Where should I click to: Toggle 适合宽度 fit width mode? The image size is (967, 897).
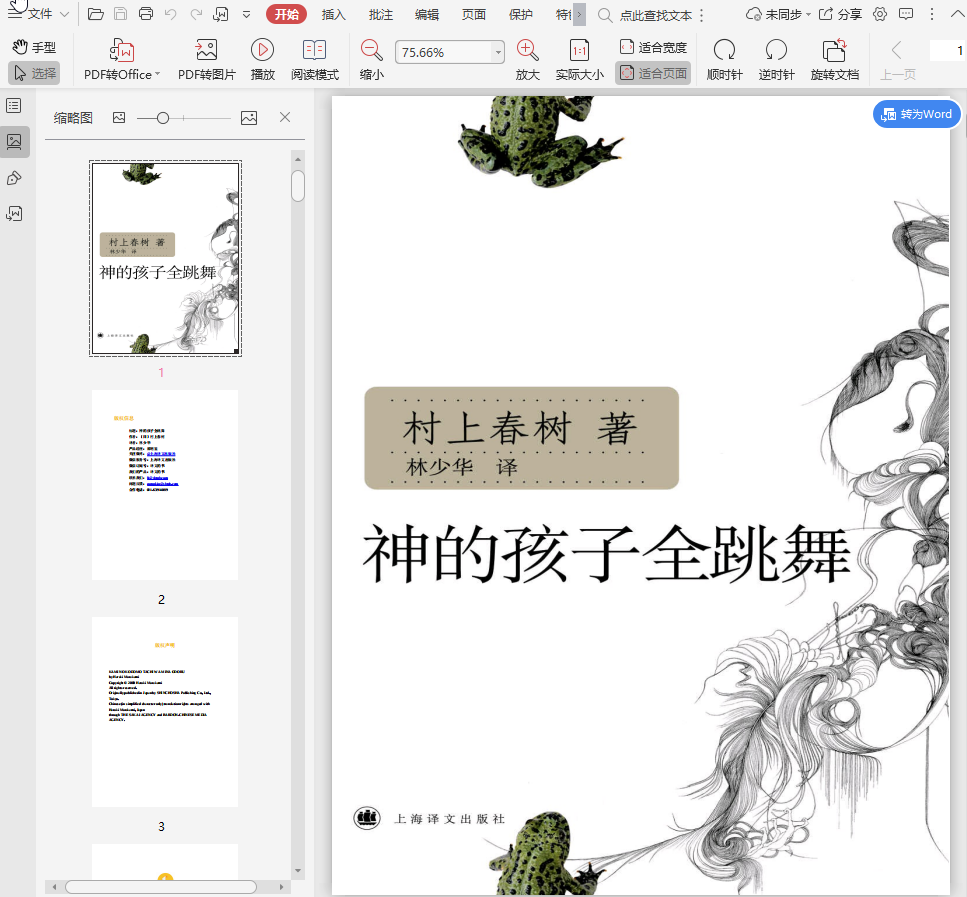653,47
